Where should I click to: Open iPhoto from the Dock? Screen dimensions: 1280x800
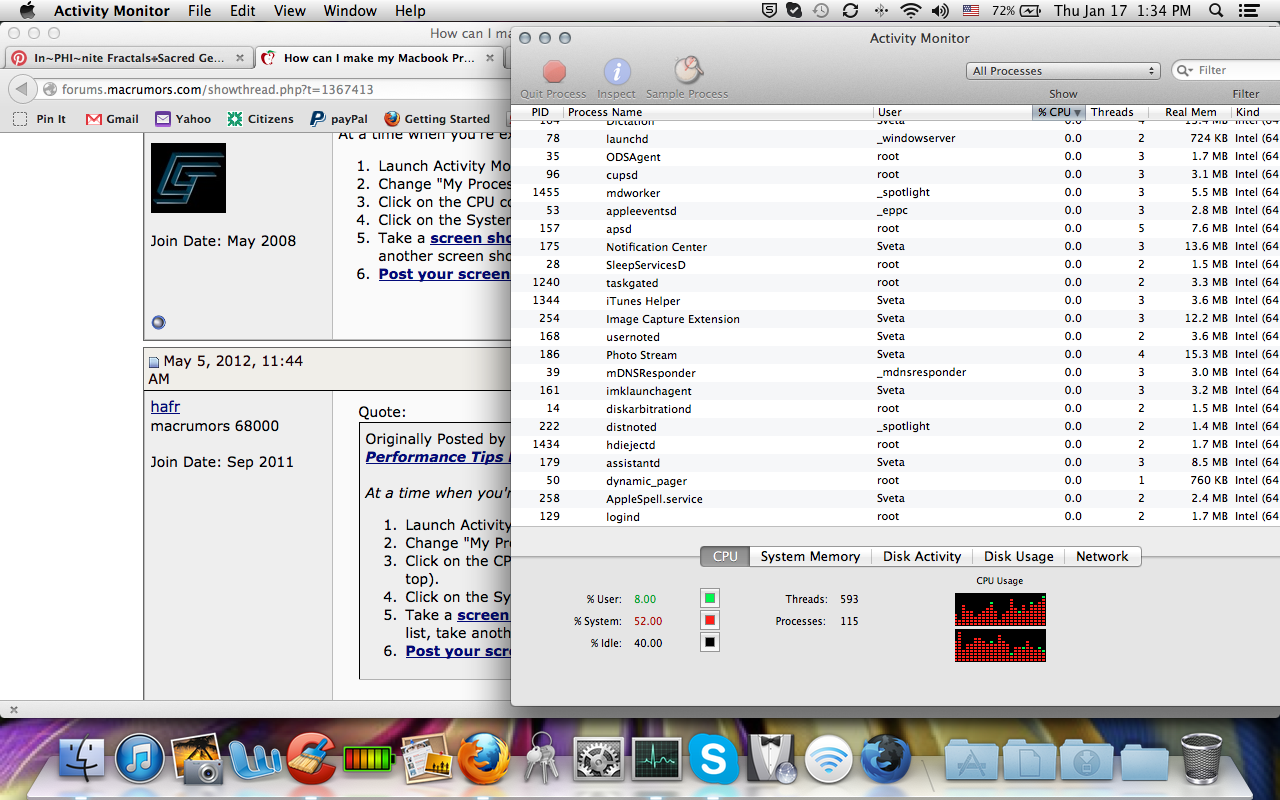[197, 759]
